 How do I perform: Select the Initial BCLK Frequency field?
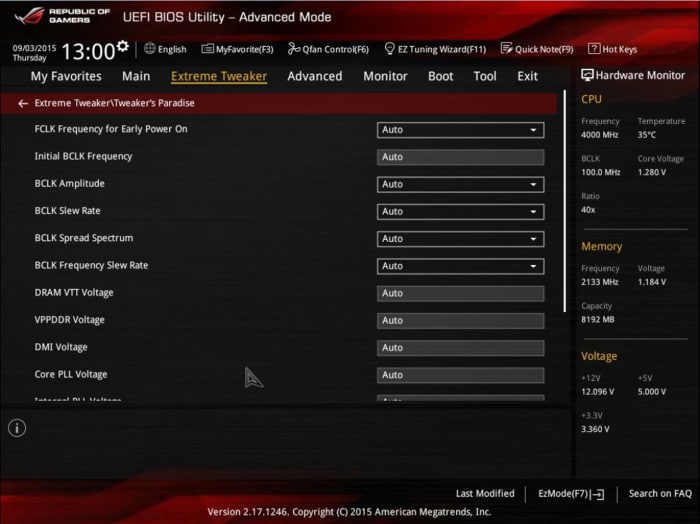460,157
